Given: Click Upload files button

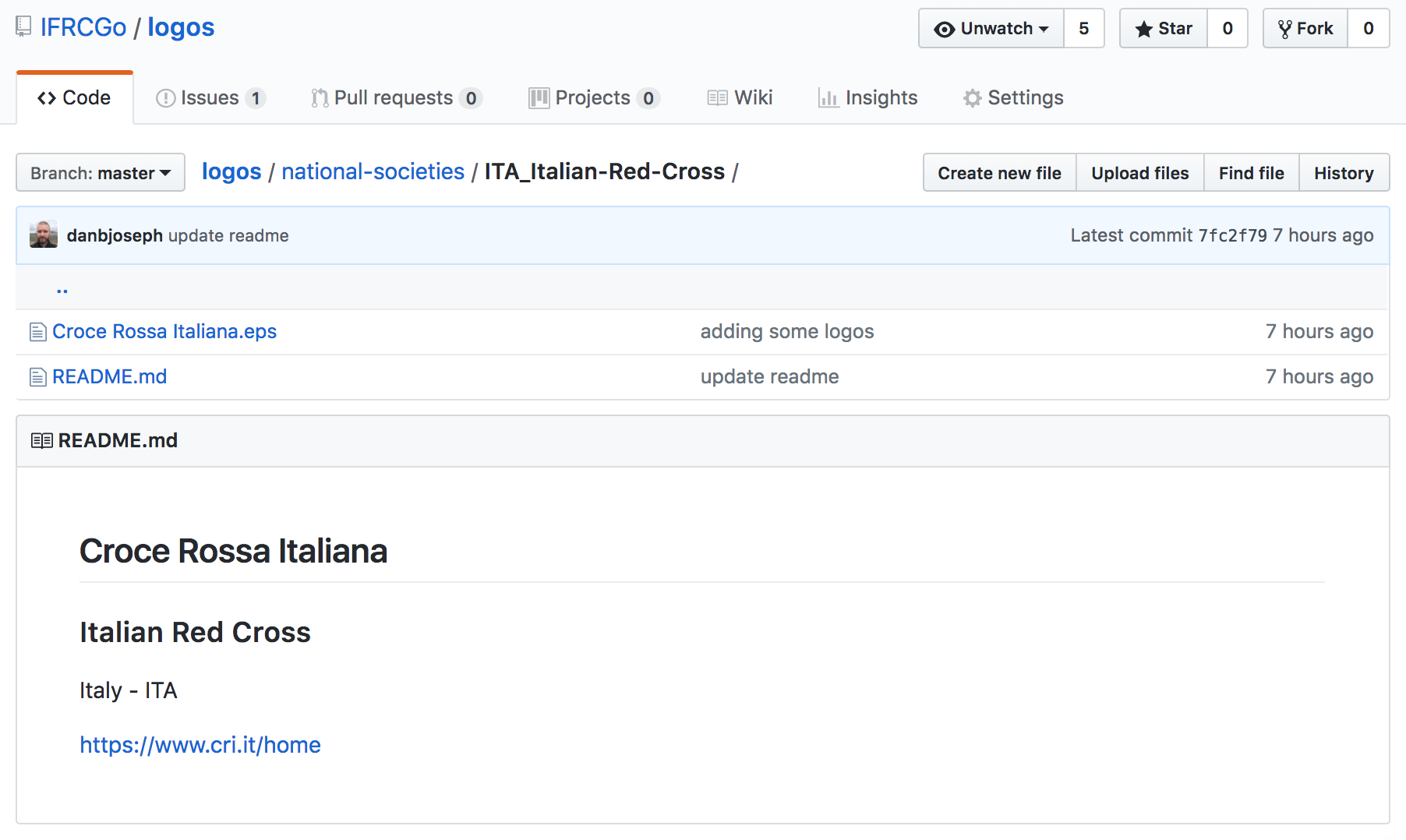Looking at the screenshot, I should [1140, 173].
